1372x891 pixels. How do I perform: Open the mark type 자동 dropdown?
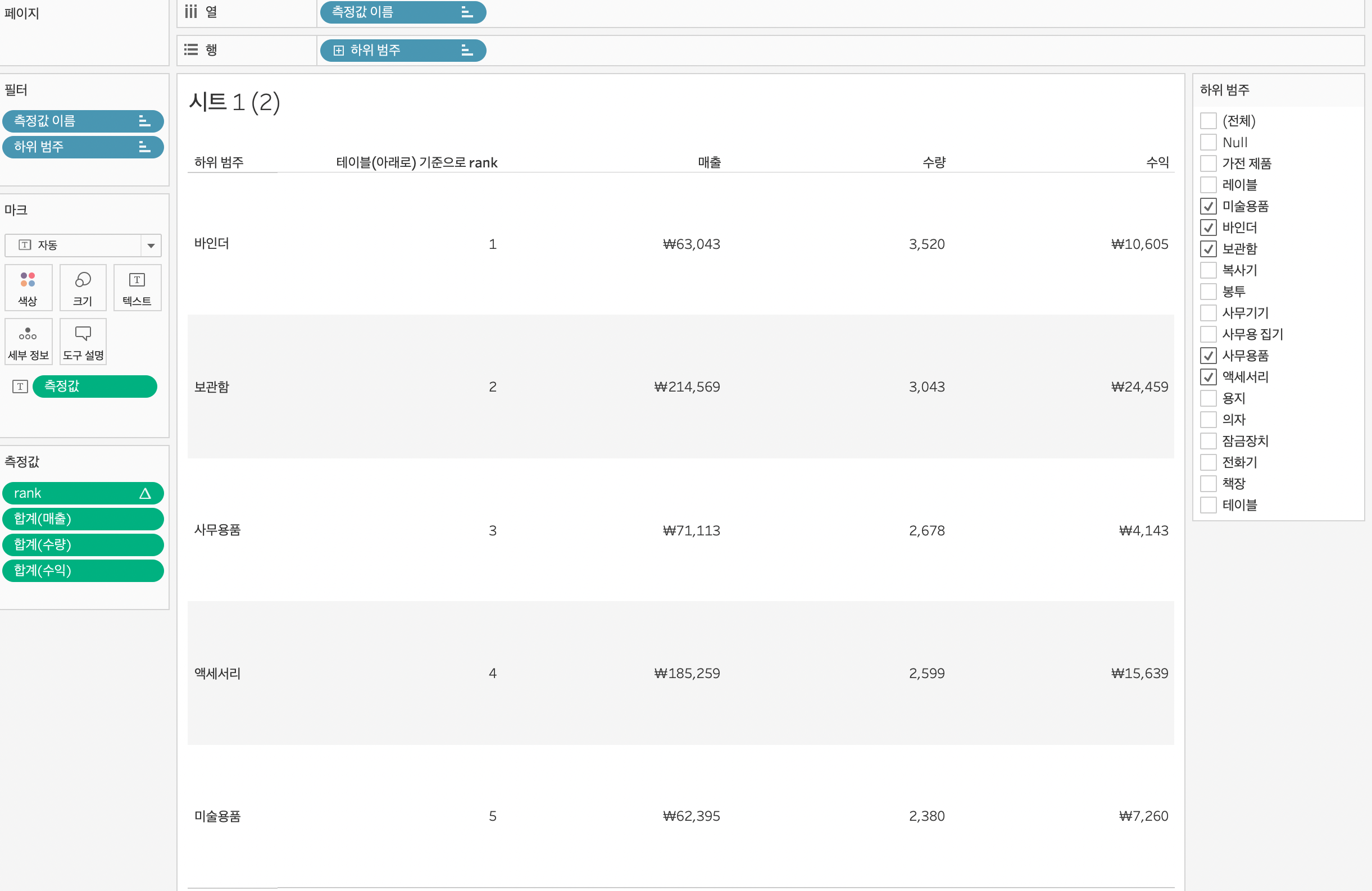pyautogui.click(x=151, y=246)
